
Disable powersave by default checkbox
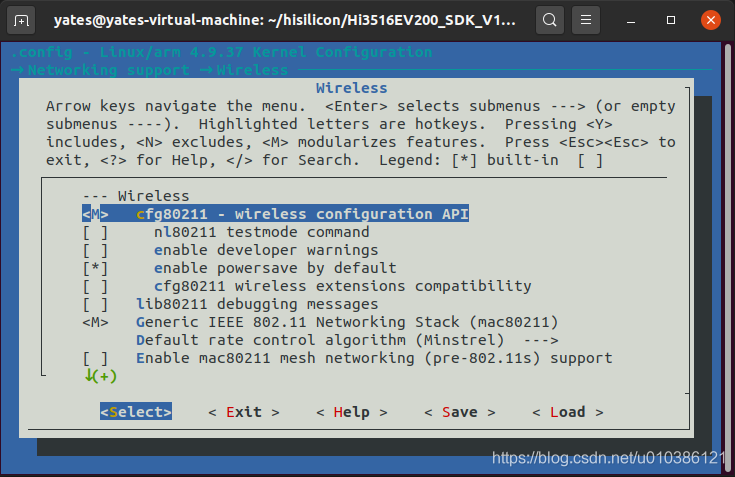click(95, 268)
